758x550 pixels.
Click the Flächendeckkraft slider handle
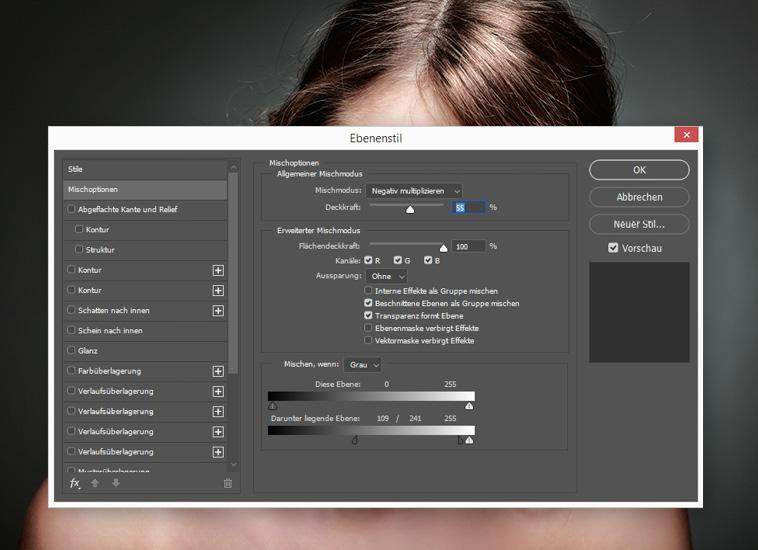coord(443,248)
